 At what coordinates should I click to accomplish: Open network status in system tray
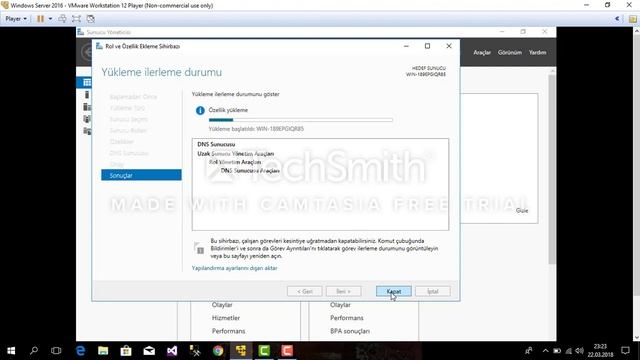pyautogui.click(x=568, y=351)
